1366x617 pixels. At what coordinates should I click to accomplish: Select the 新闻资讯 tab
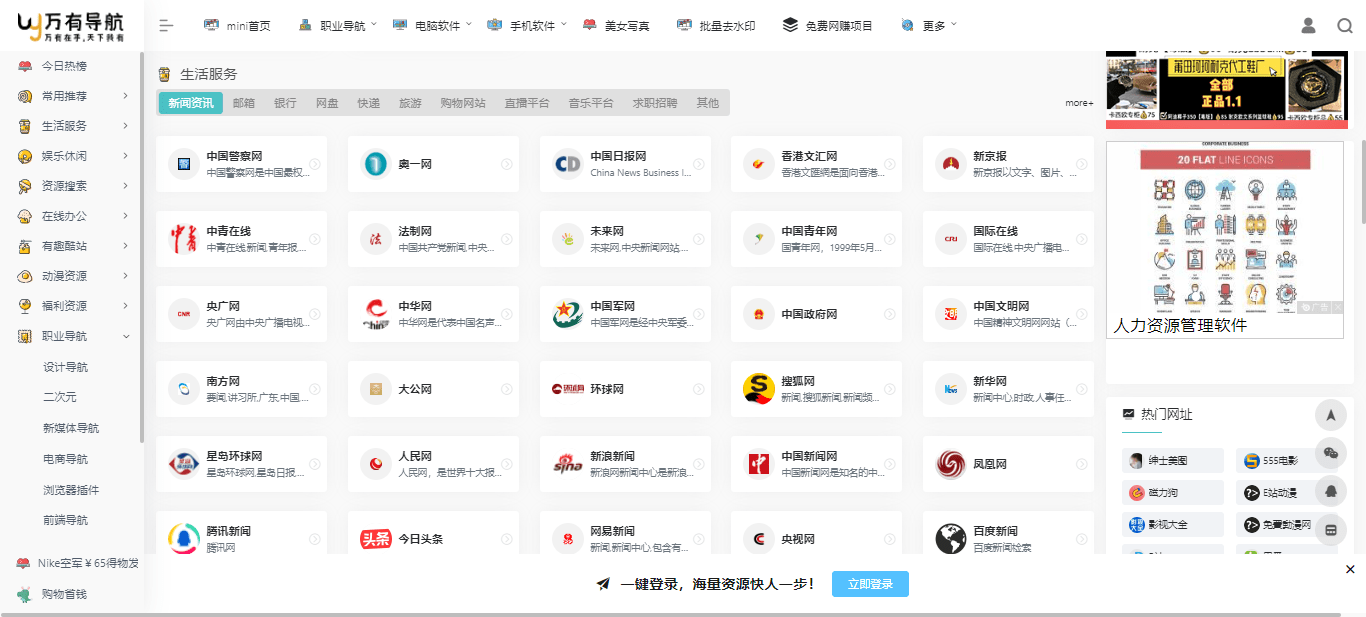click(x=191, y=103)
